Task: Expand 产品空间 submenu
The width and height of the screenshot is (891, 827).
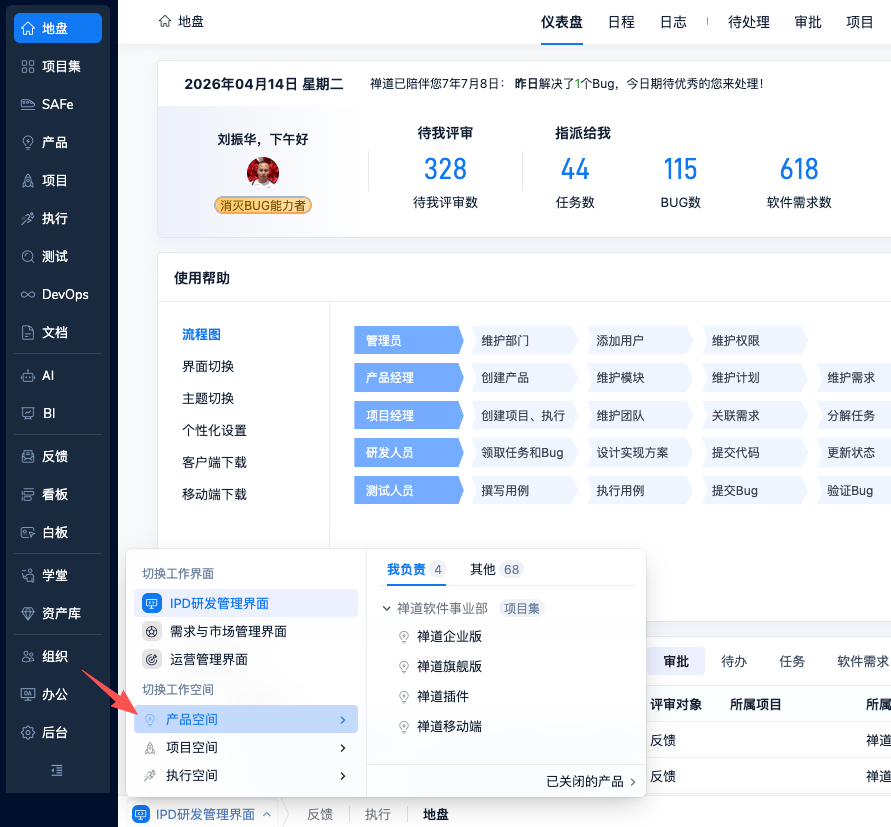Action: [x=246, y=719]
